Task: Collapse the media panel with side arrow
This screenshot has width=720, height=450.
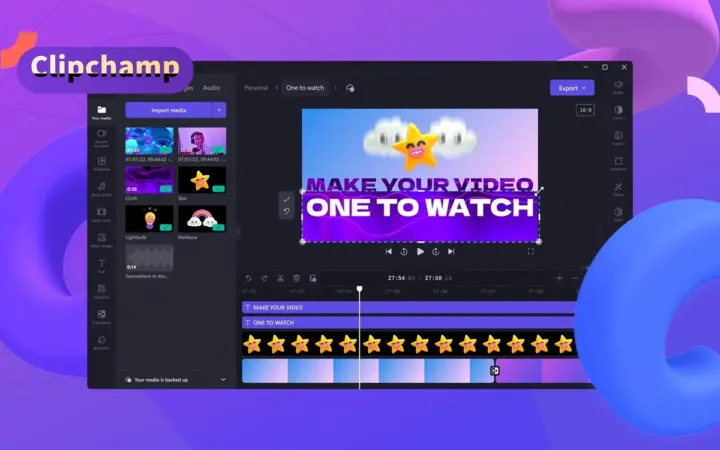Action: point(238,232)
